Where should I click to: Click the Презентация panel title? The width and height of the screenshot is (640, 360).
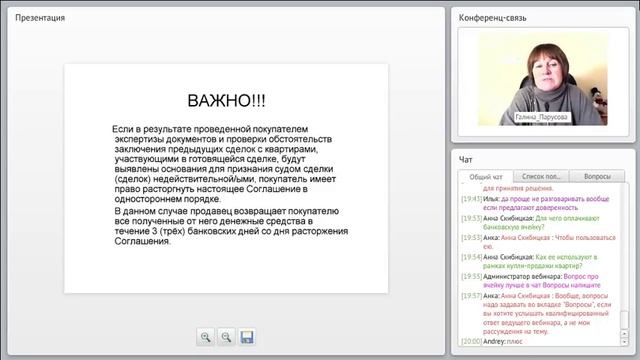pyautogui.click(x=40, y=18)
